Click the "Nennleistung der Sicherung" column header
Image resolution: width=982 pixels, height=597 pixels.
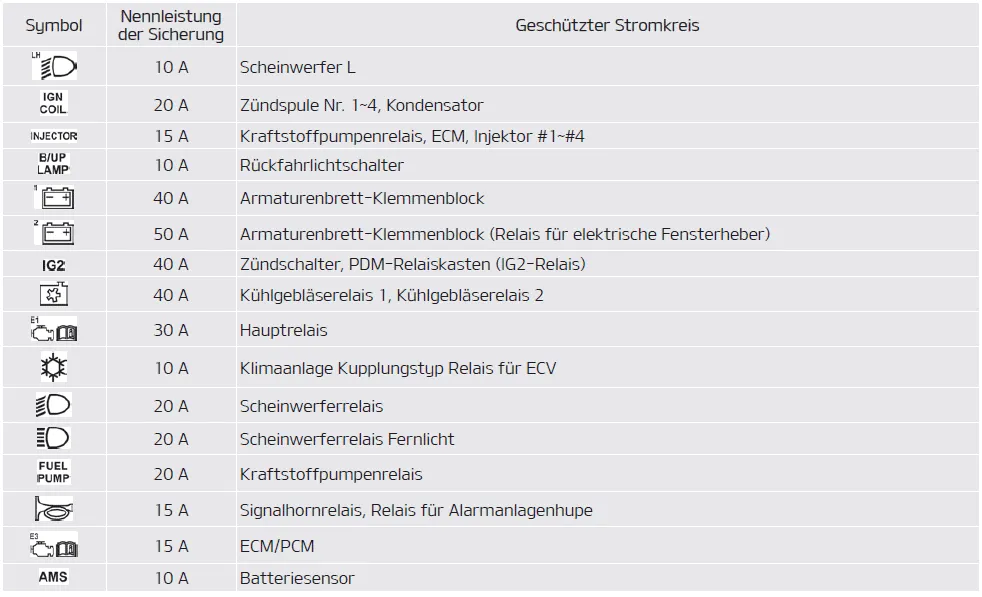(171, 26)
